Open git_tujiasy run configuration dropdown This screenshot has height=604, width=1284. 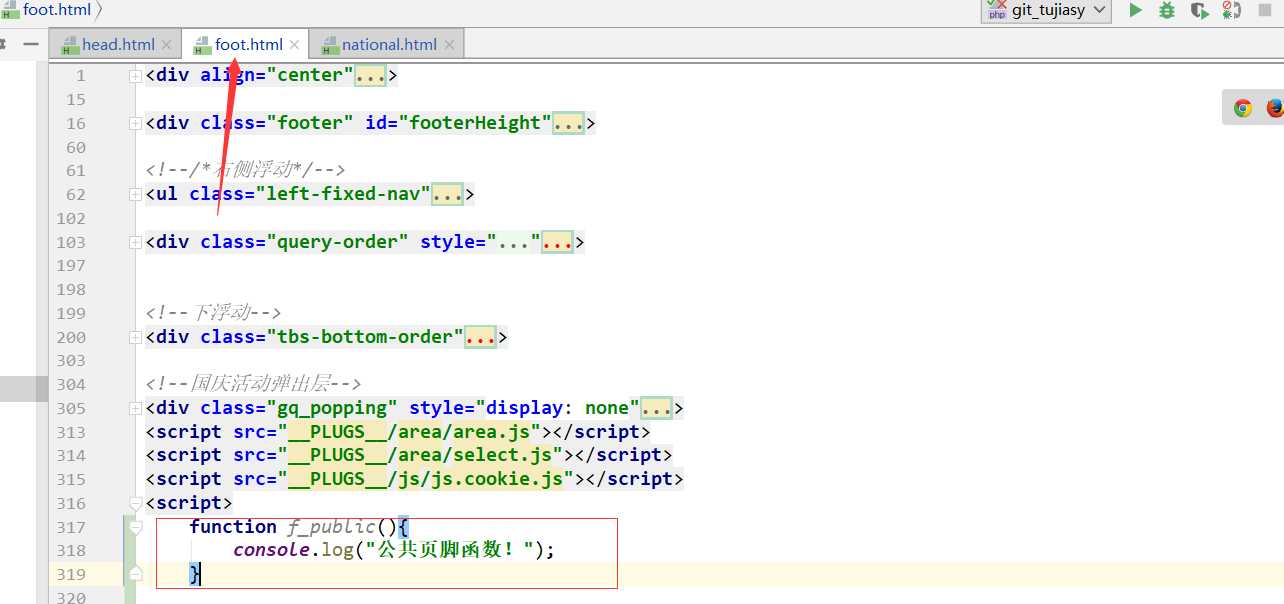pyautogui.click(x=1047, y=10)
